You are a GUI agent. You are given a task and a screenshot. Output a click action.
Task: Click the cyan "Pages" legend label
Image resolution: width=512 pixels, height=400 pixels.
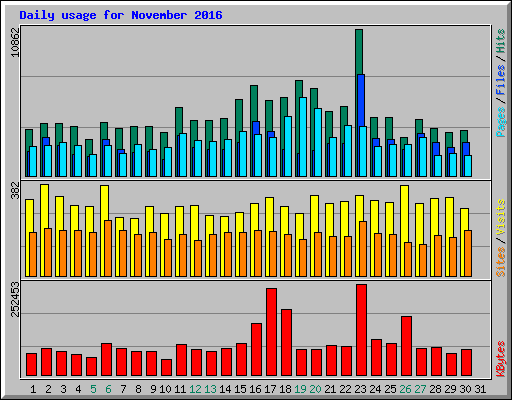coord(501,122)
